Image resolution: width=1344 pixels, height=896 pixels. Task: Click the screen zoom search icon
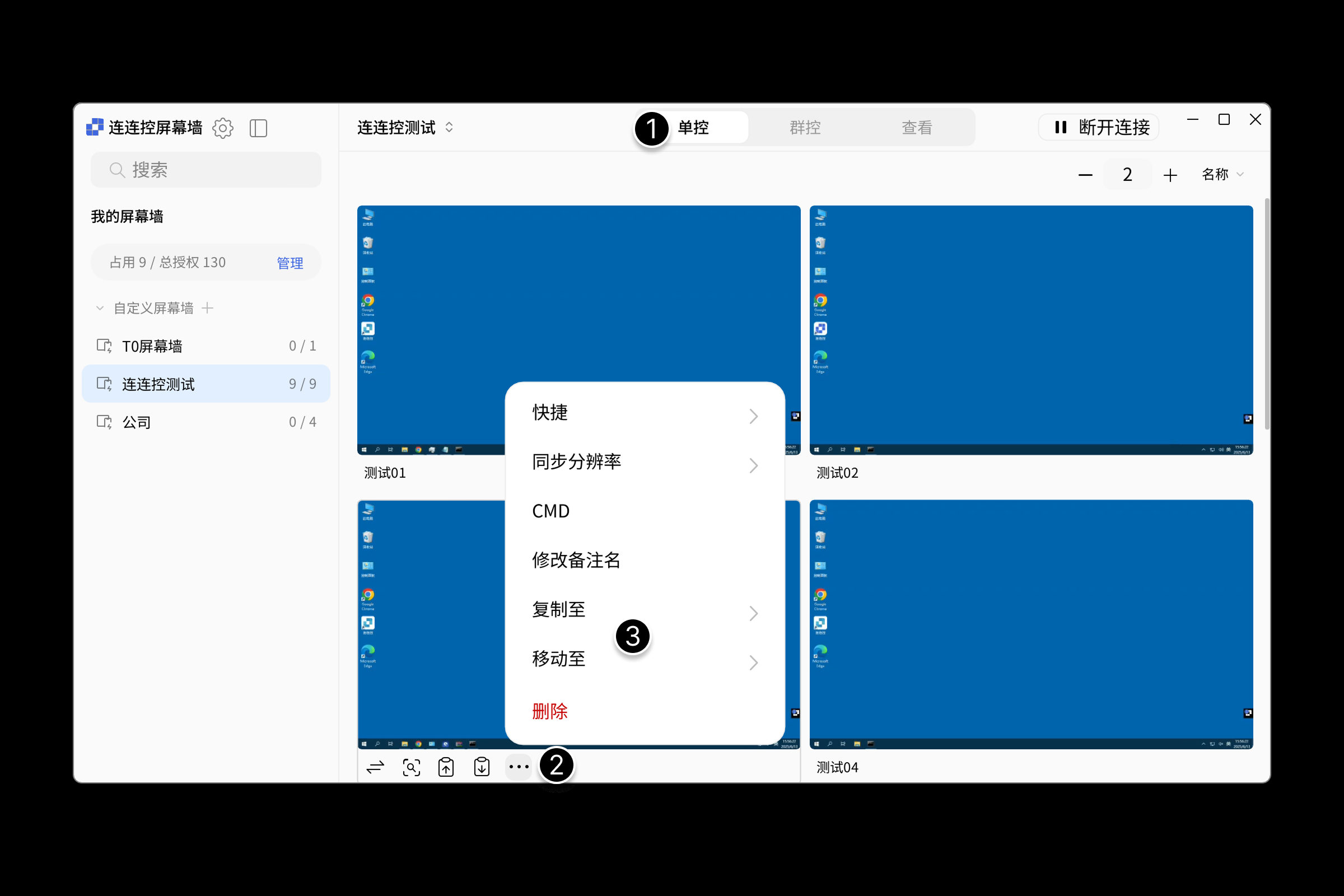412,767
